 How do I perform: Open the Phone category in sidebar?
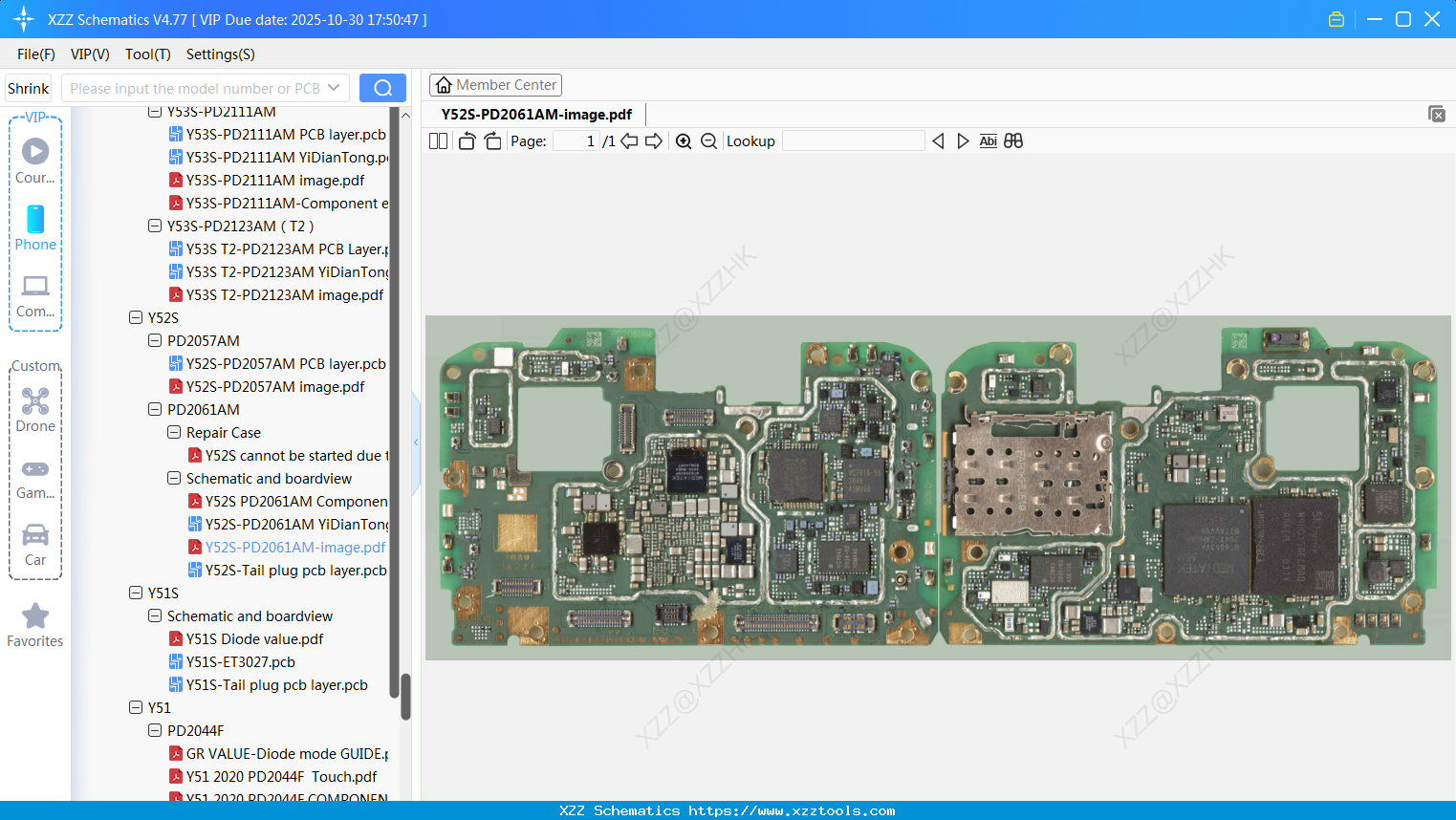click(x=35, y=228)
